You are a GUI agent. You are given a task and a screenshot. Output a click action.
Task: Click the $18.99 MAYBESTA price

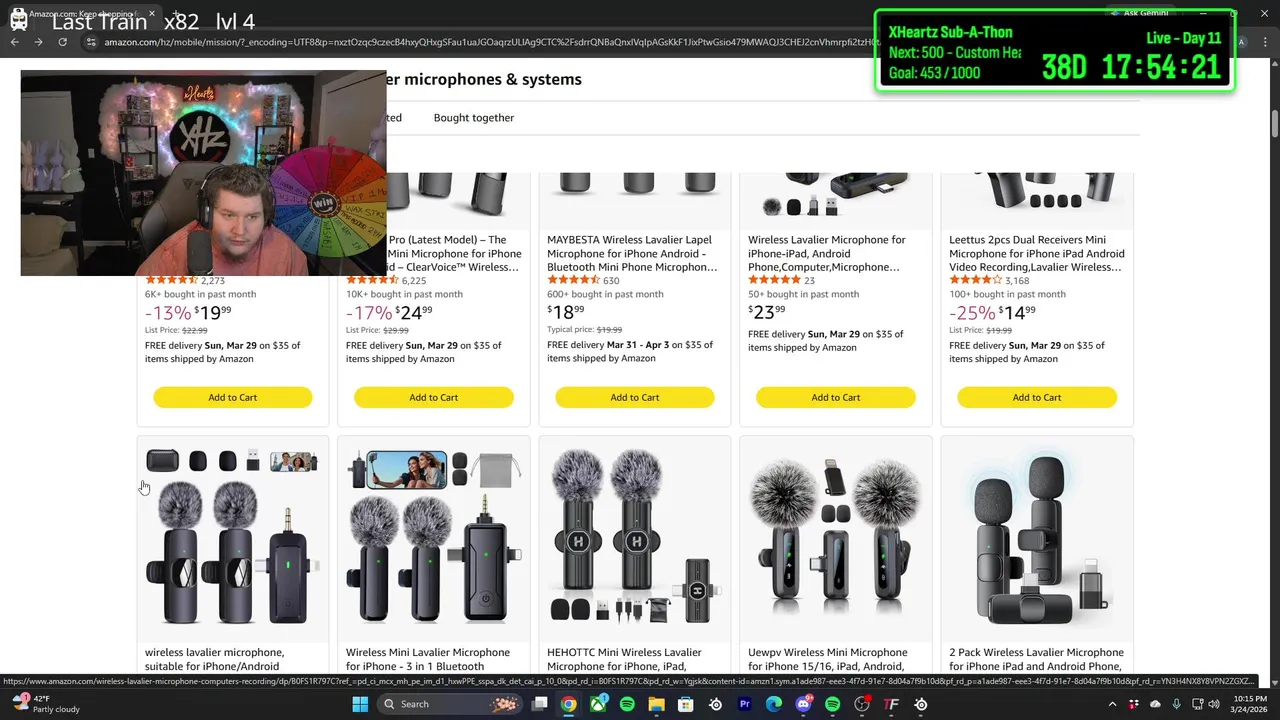coord(567,312)
